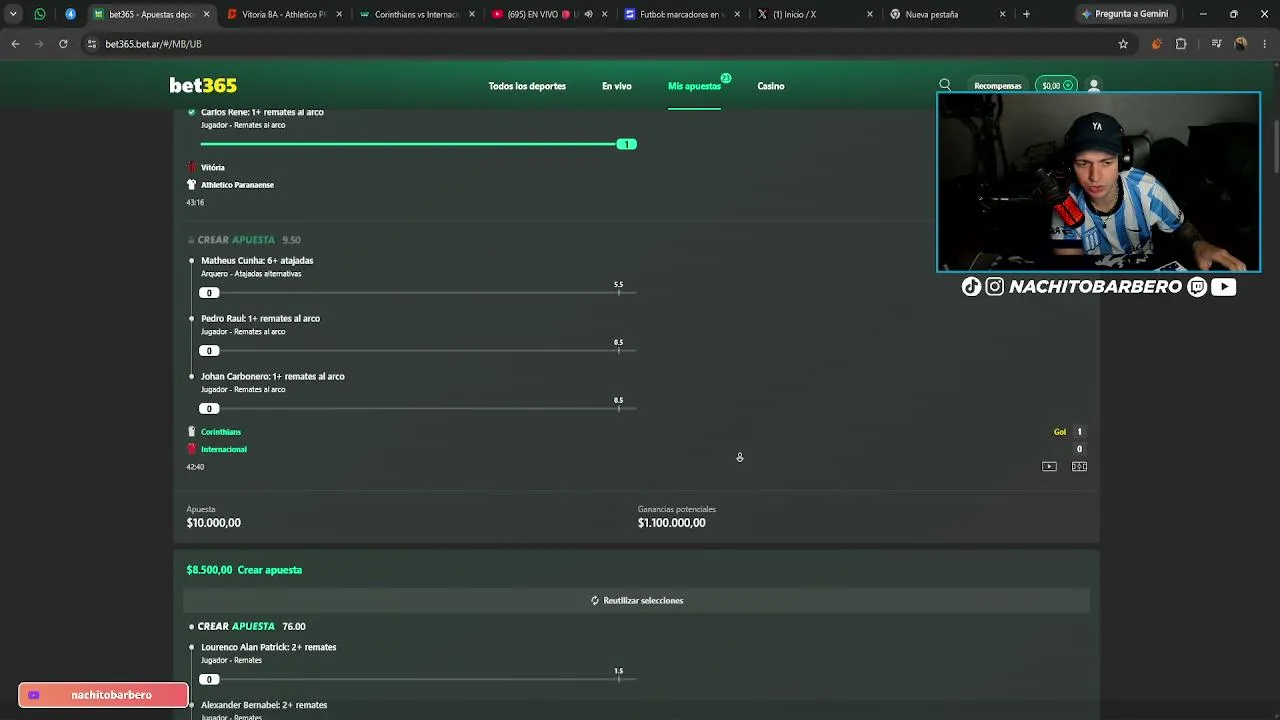
Task: Click the Internacional team shirt icon
Action: click(191, 449)
